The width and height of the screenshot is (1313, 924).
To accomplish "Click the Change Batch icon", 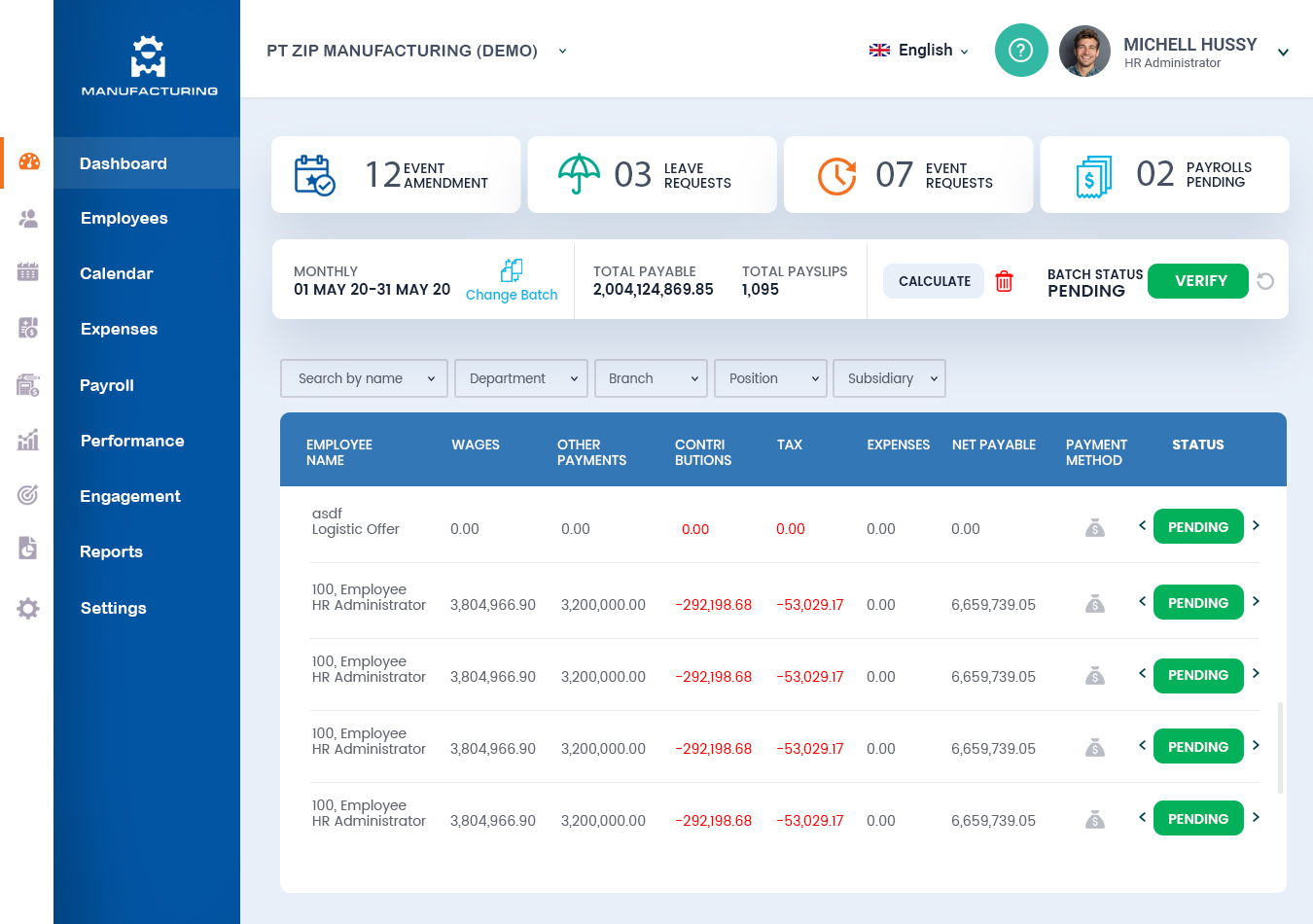I will (x=512, y=269).
